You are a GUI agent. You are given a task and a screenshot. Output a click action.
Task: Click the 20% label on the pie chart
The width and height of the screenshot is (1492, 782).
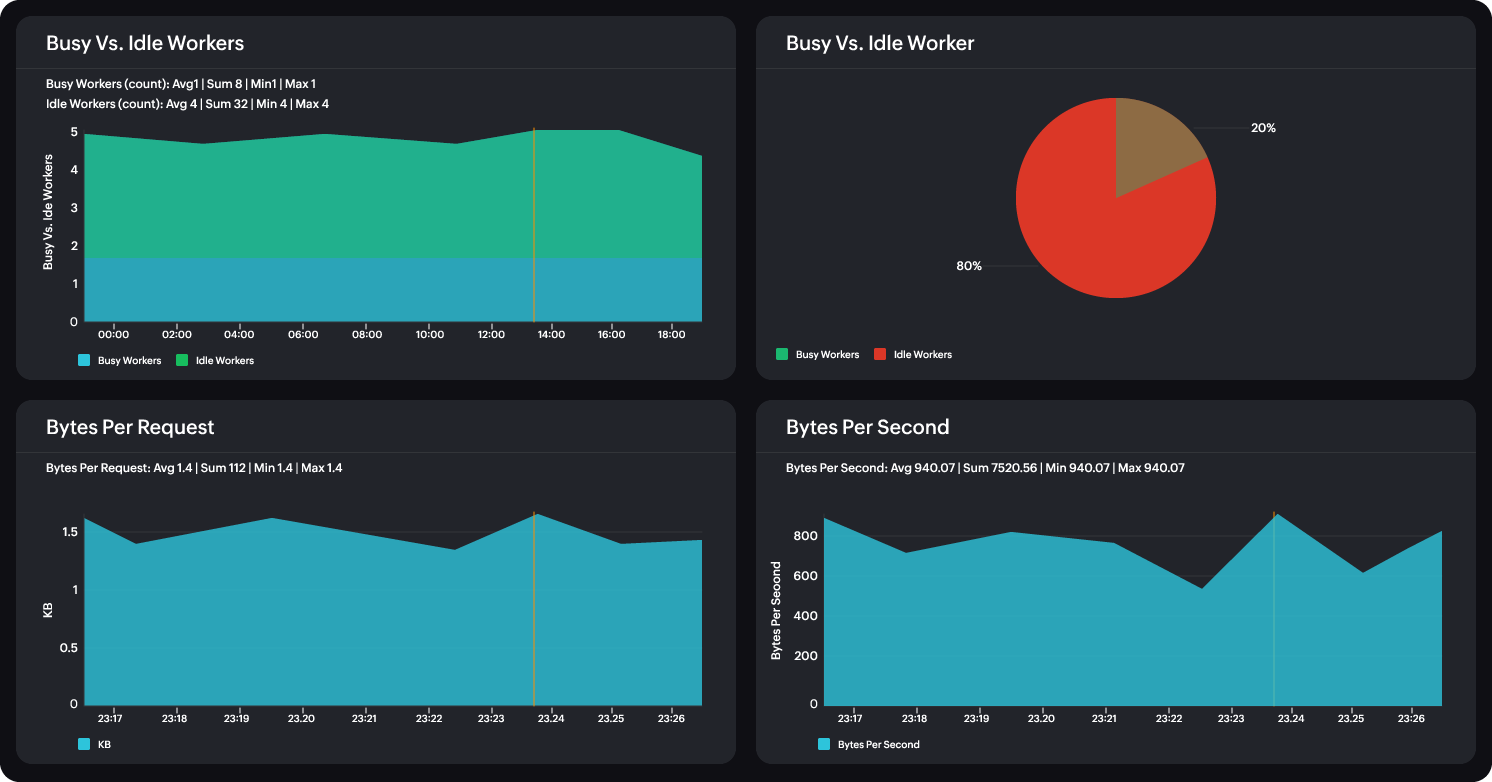tap(1265, 128)
